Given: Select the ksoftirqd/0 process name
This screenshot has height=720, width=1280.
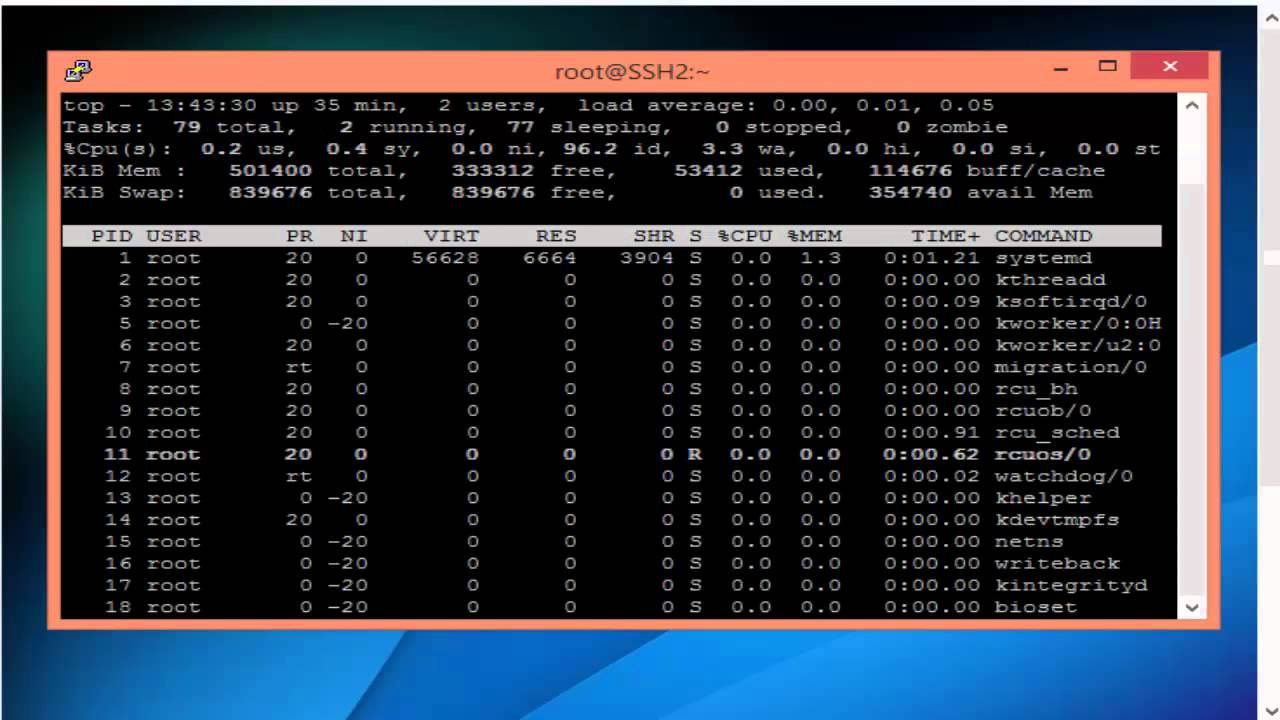Looking at the screenshot, I should coord(1071,302).
